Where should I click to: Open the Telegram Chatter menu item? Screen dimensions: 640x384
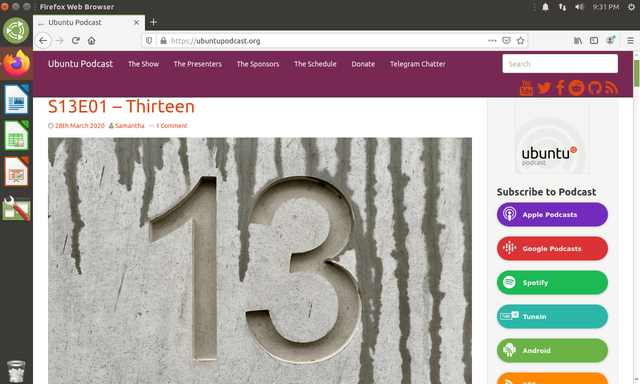(x=418, y=64)
